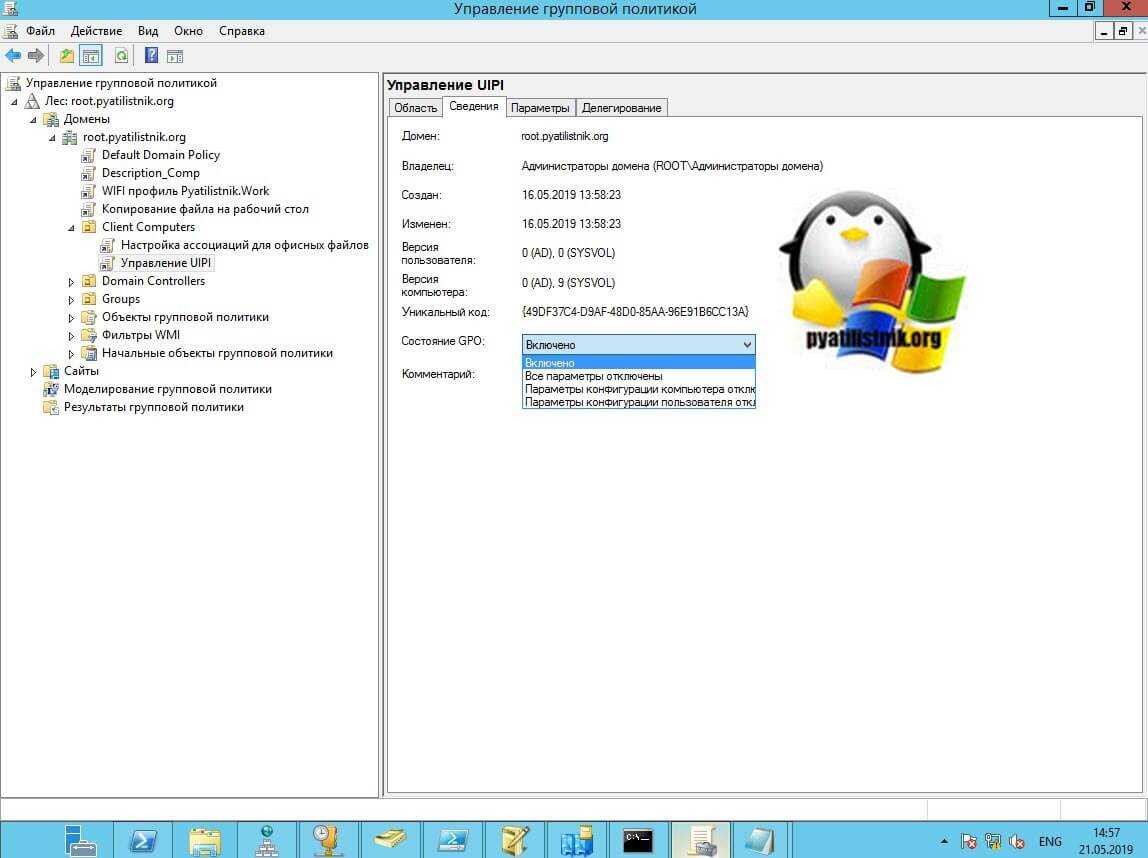Image resolution: width=1148 pixels, height=858 pixels.
Task: Click the Refresh toolbar icon
Action: (x=121, y=56)
